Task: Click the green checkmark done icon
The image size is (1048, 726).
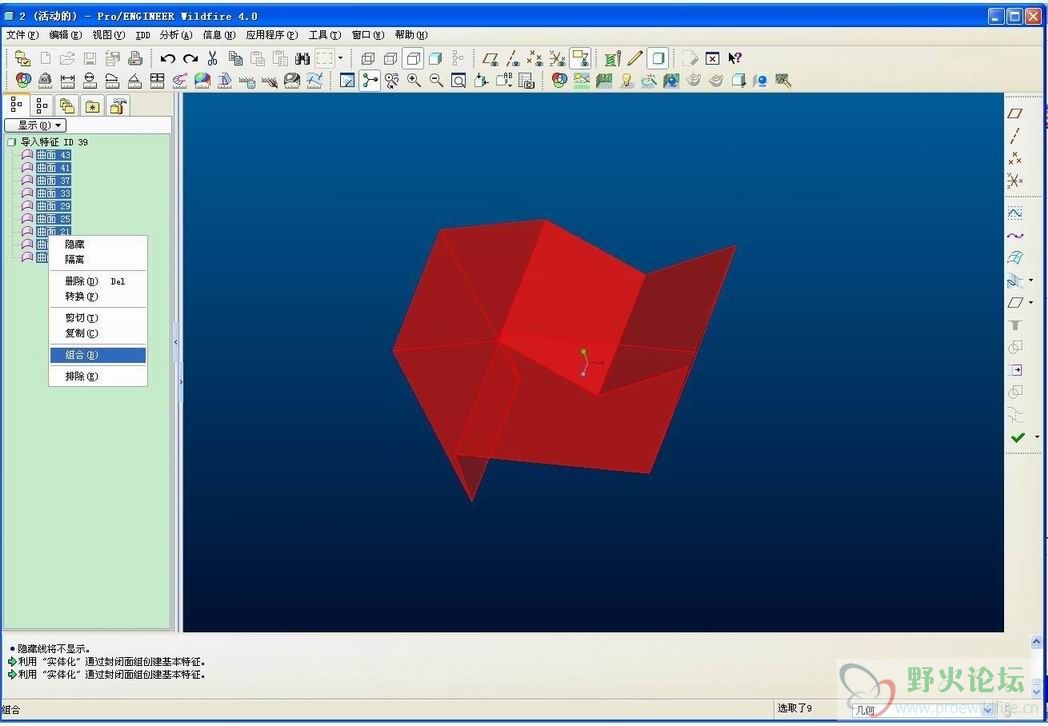Action: point(1017,437)
